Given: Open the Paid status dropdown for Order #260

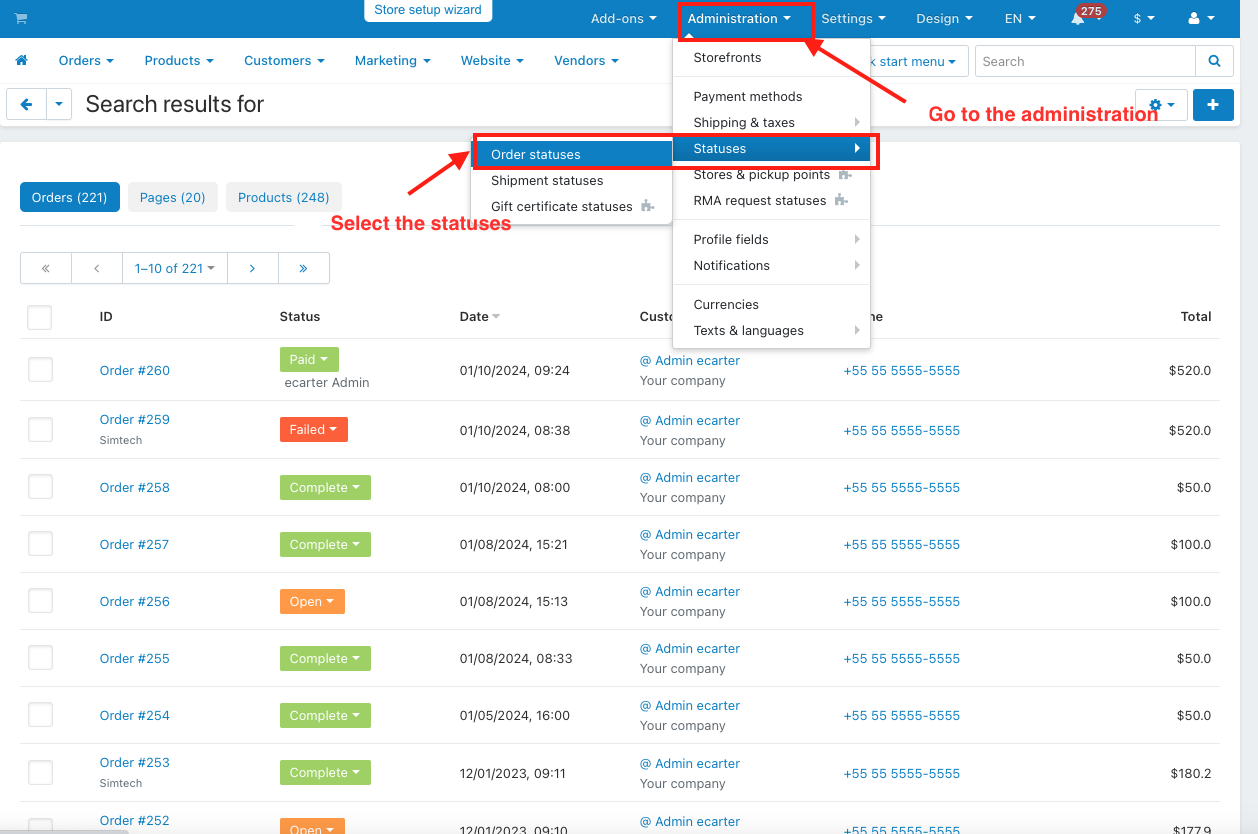Looking at the screenshot, I should click(x=309, y=360).
